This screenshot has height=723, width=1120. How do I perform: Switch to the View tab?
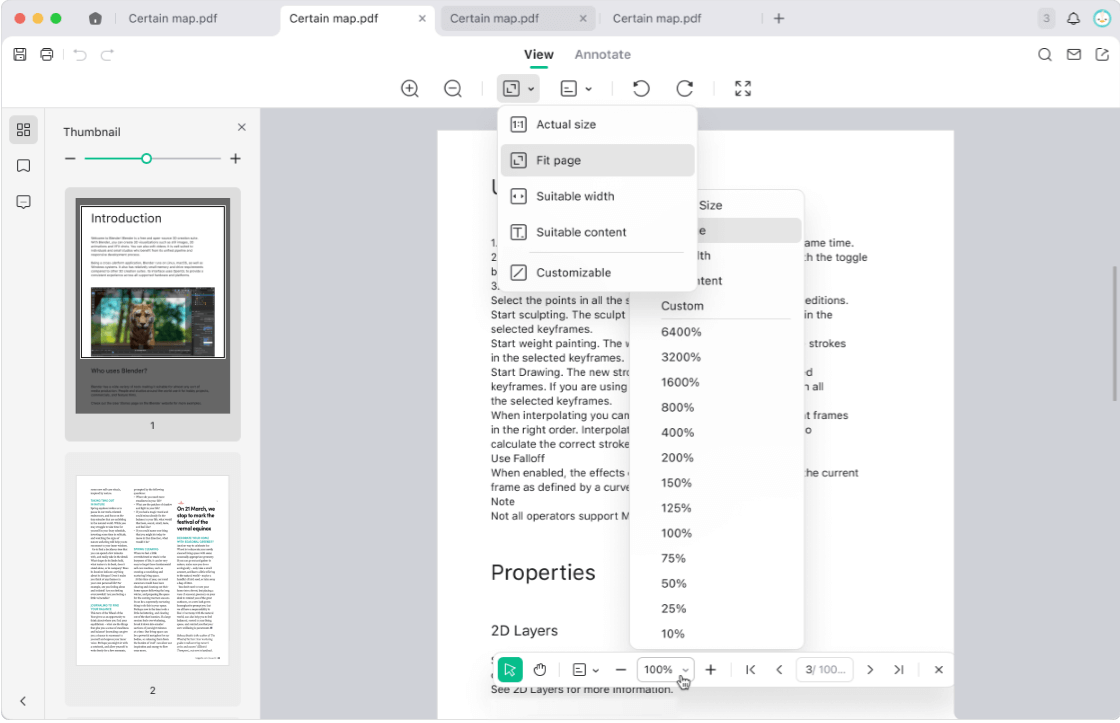pyautogui.click(x=539, y=54)
